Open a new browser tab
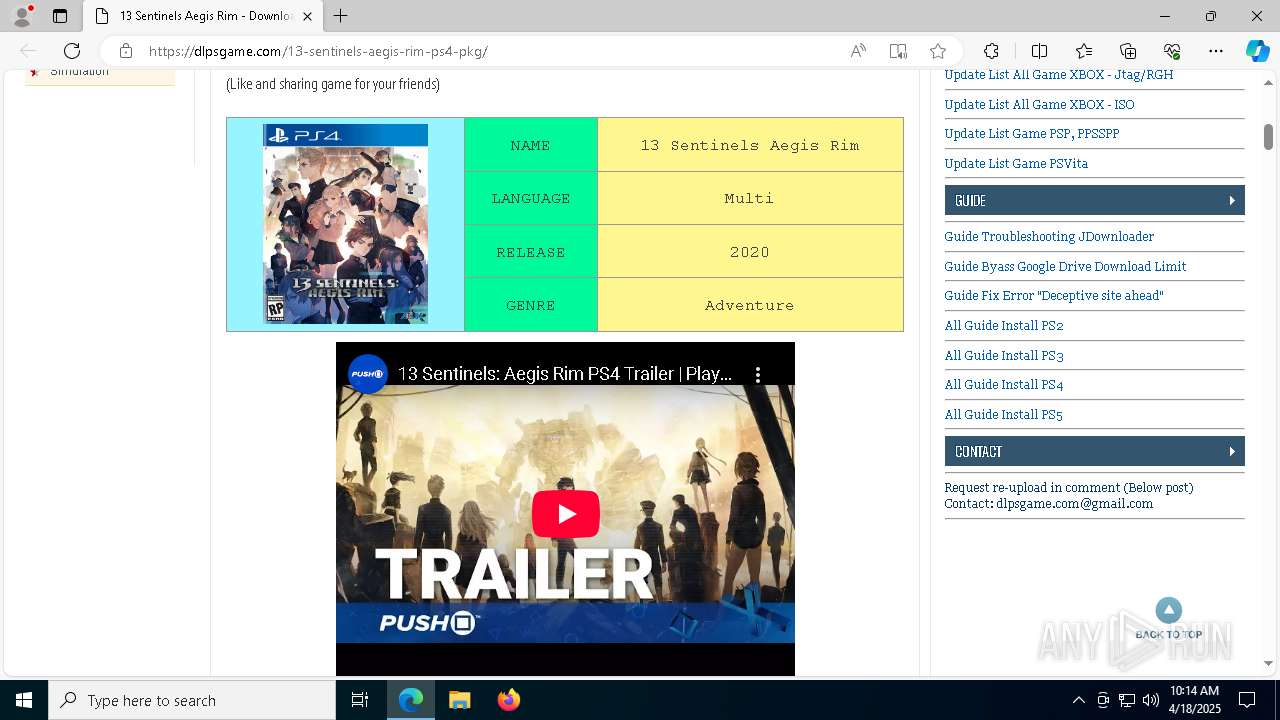The height and width of the screenshot is (720, 1280). (x=340, y=16)
